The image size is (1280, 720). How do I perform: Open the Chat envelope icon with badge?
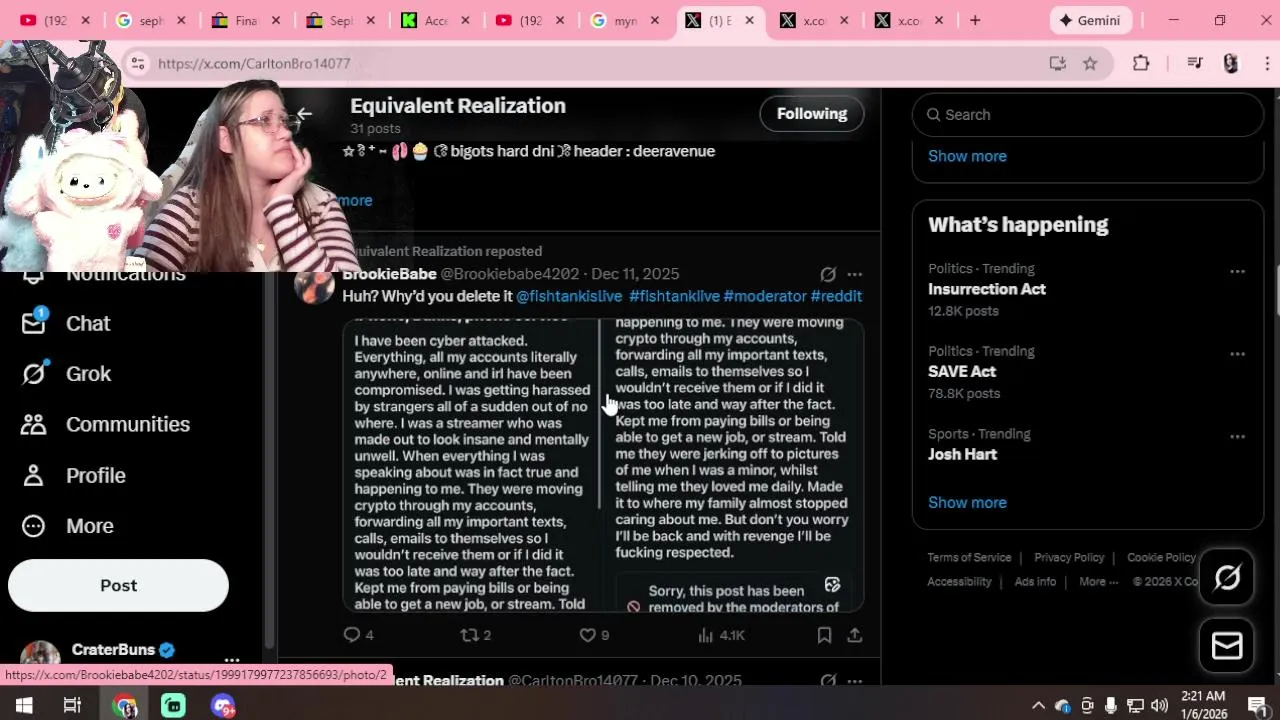[34, 322]
